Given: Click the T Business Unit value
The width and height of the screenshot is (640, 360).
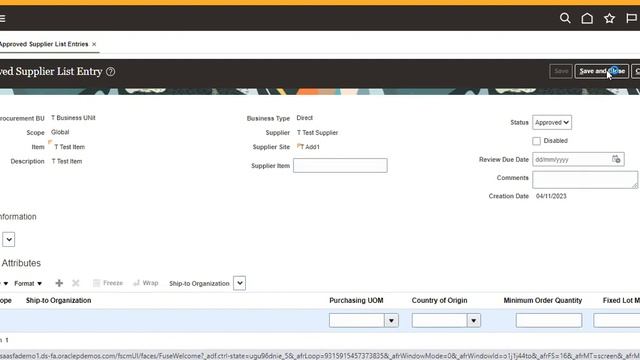Looking at the screenshot, I should [x=73, y=118].
